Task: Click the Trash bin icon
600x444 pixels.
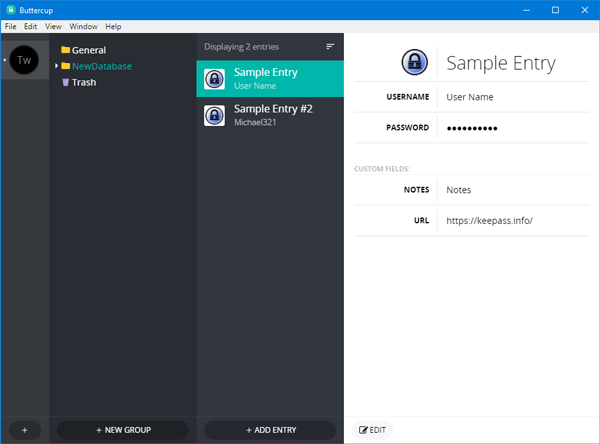Action: [x=65, y=82]
